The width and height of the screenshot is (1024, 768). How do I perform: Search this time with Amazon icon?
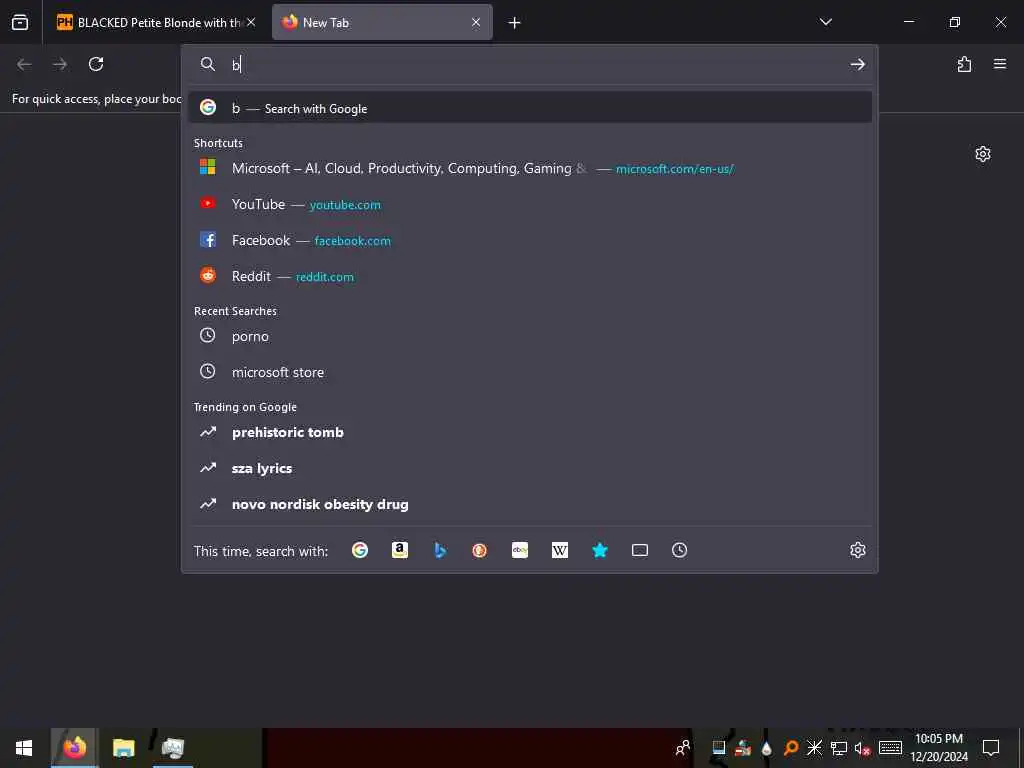(x=400, y=551)
